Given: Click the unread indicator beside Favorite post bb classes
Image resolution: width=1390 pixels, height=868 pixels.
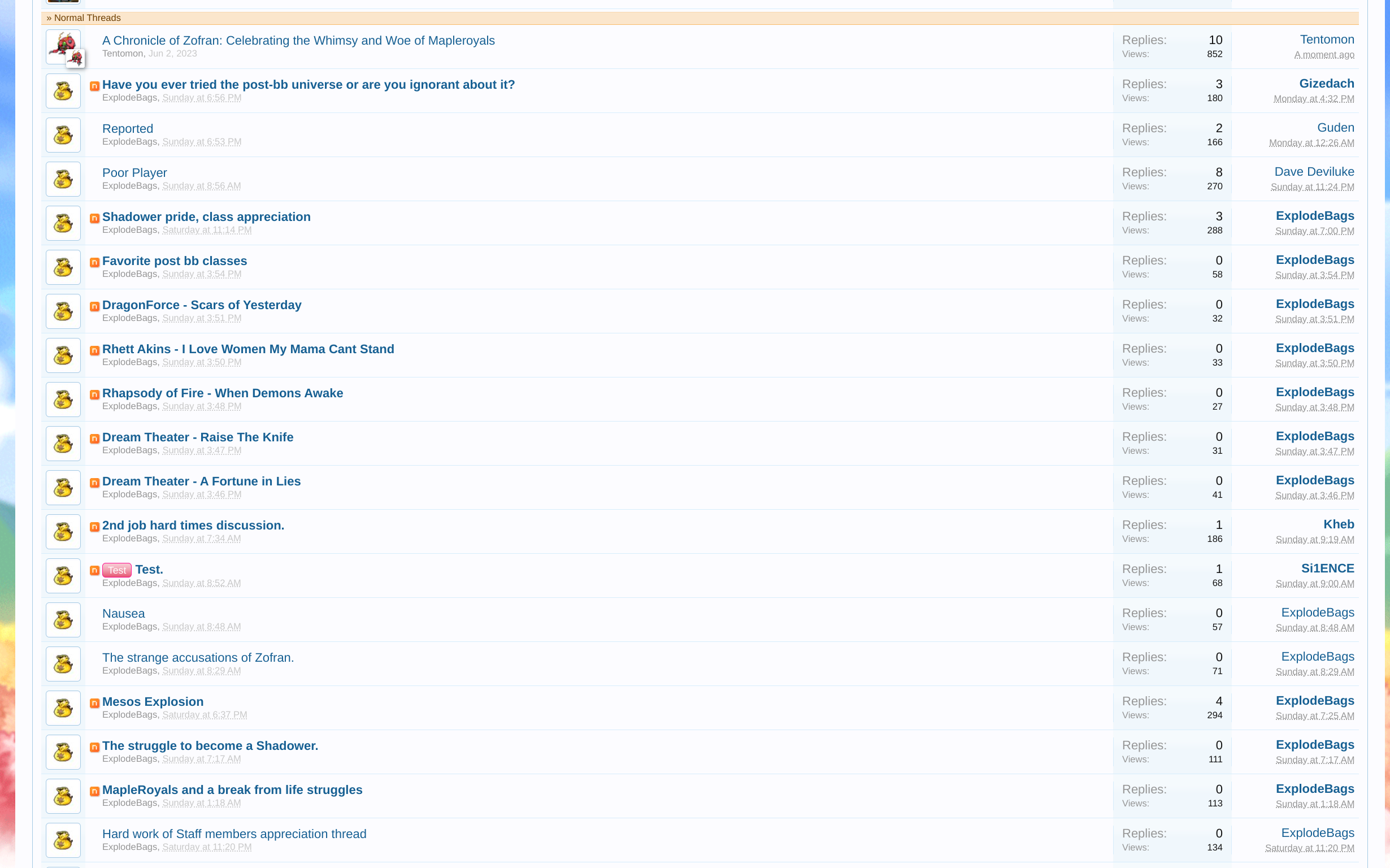Looking at the screenshot, I should [95, 262].
